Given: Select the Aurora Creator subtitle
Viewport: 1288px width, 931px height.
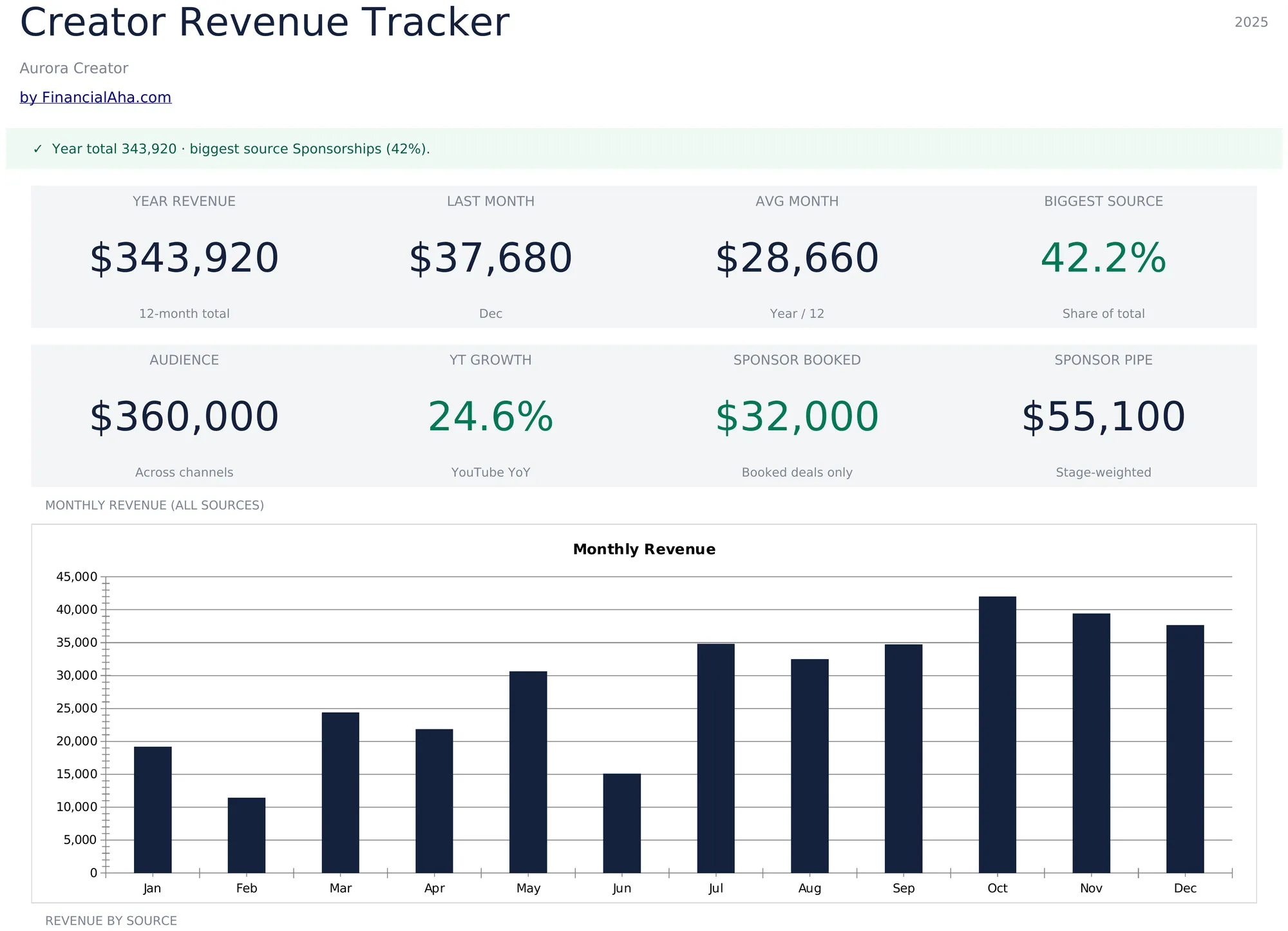Looking at the screenshot, I should click(x=74, y=68).
